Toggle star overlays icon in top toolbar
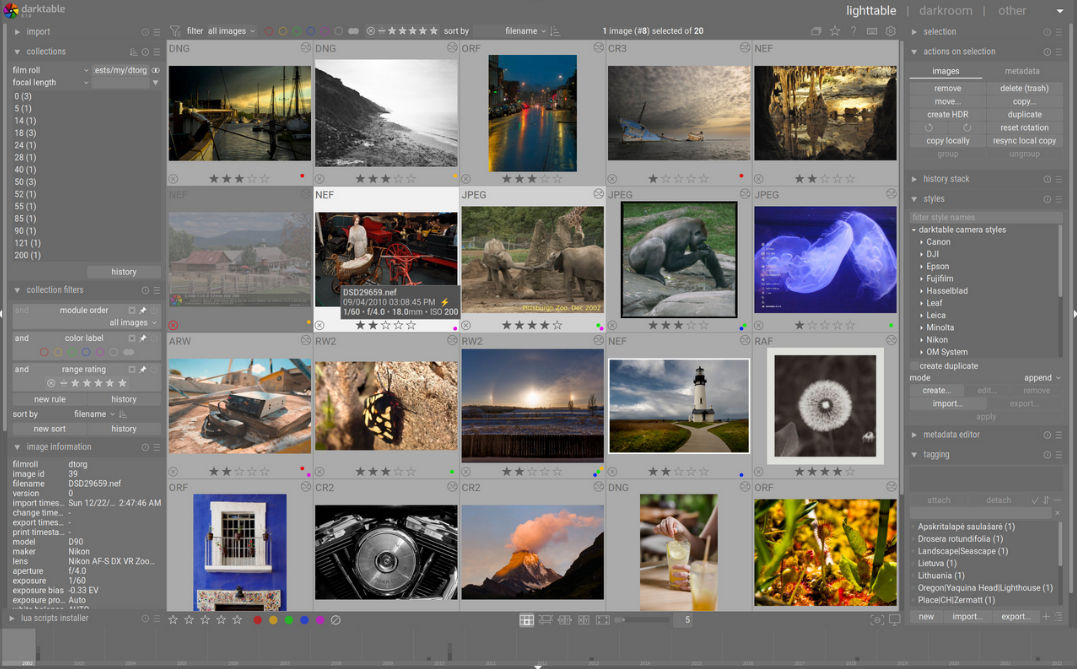The image size is (1077, 669). point(835,31)
